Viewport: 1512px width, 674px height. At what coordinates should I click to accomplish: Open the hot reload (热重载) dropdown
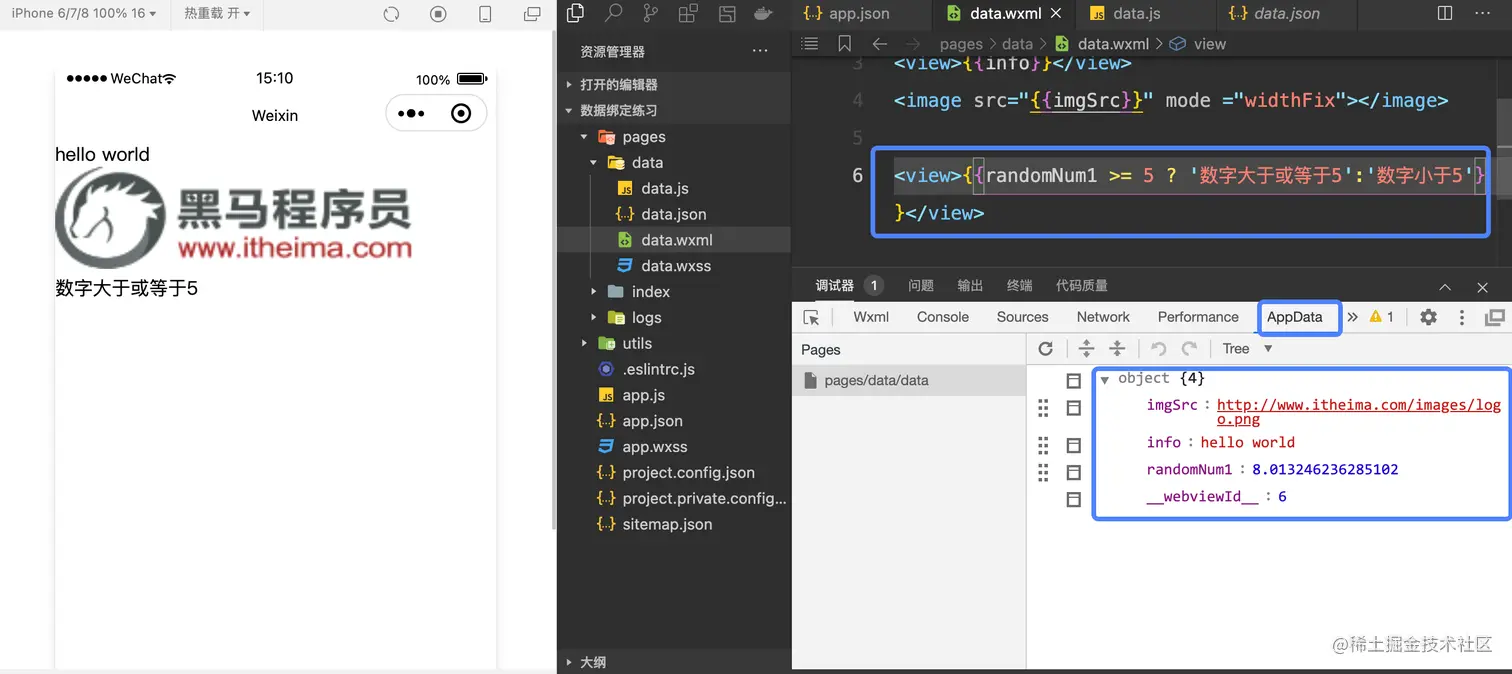[x=217, y=13]
